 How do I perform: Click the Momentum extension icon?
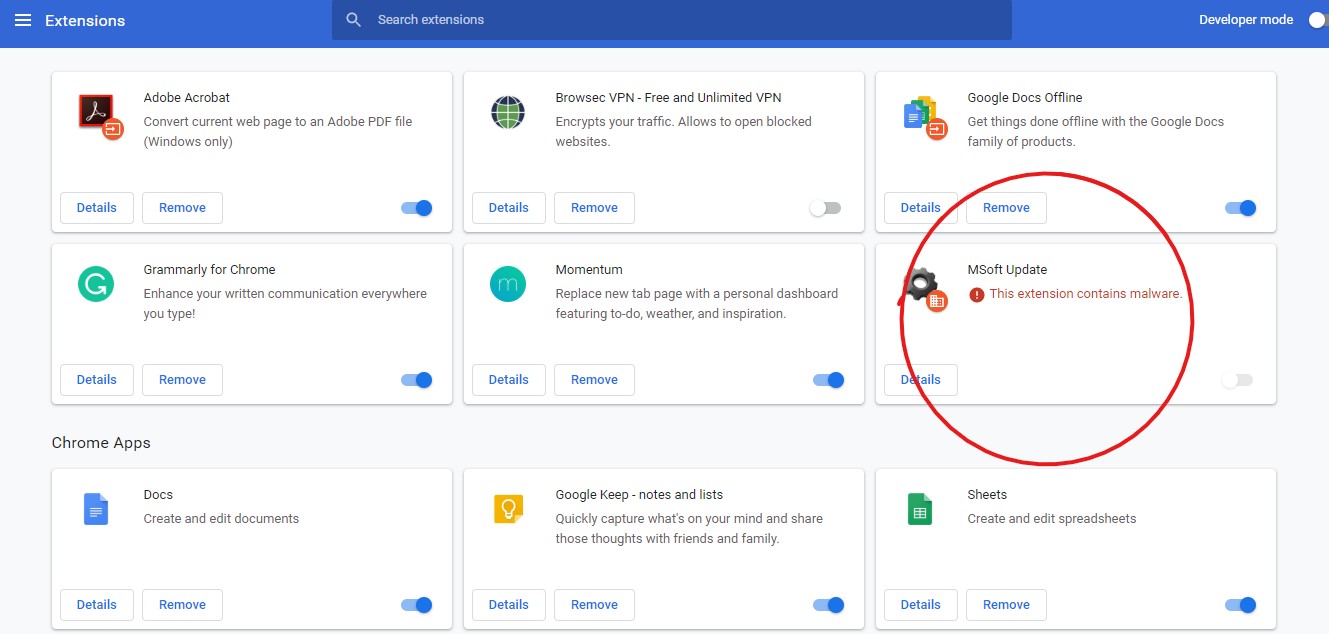point(508,285)
